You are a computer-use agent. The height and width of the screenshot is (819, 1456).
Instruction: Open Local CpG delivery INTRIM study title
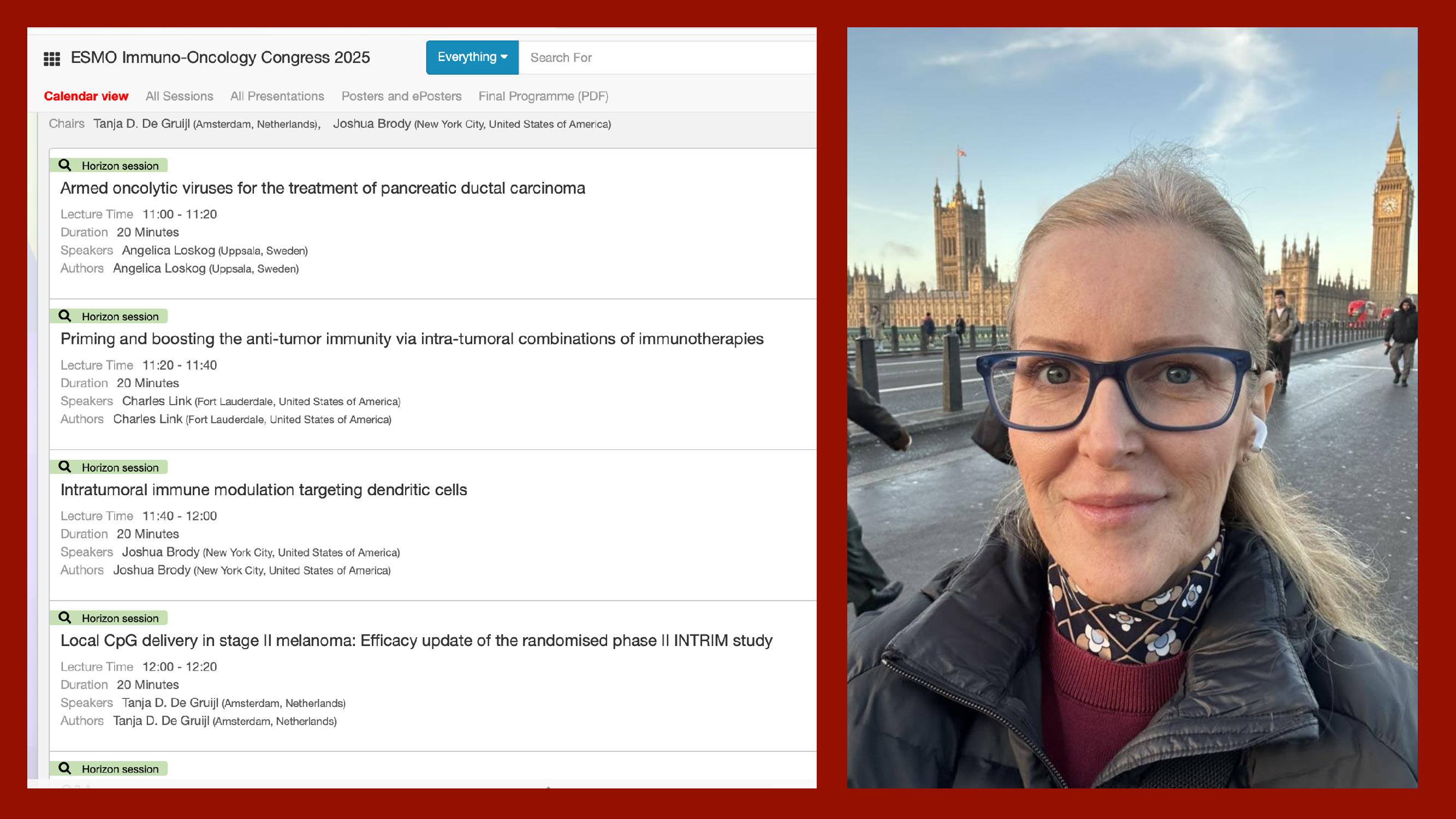point(417,640)
